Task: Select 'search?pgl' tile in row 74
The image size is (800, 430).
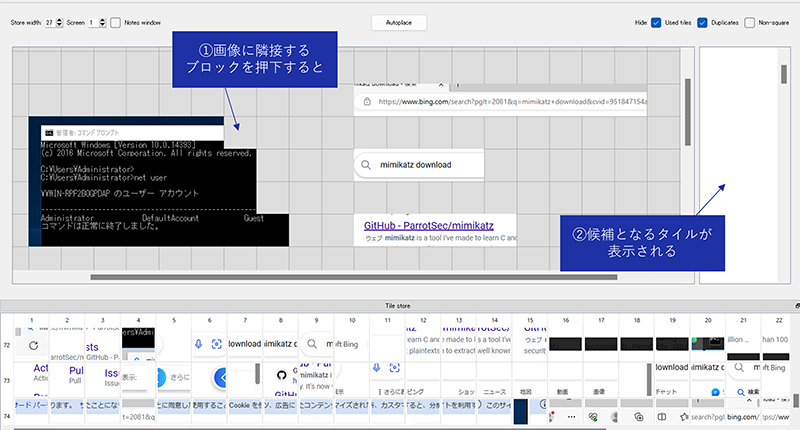Action: tap(708, 411)
